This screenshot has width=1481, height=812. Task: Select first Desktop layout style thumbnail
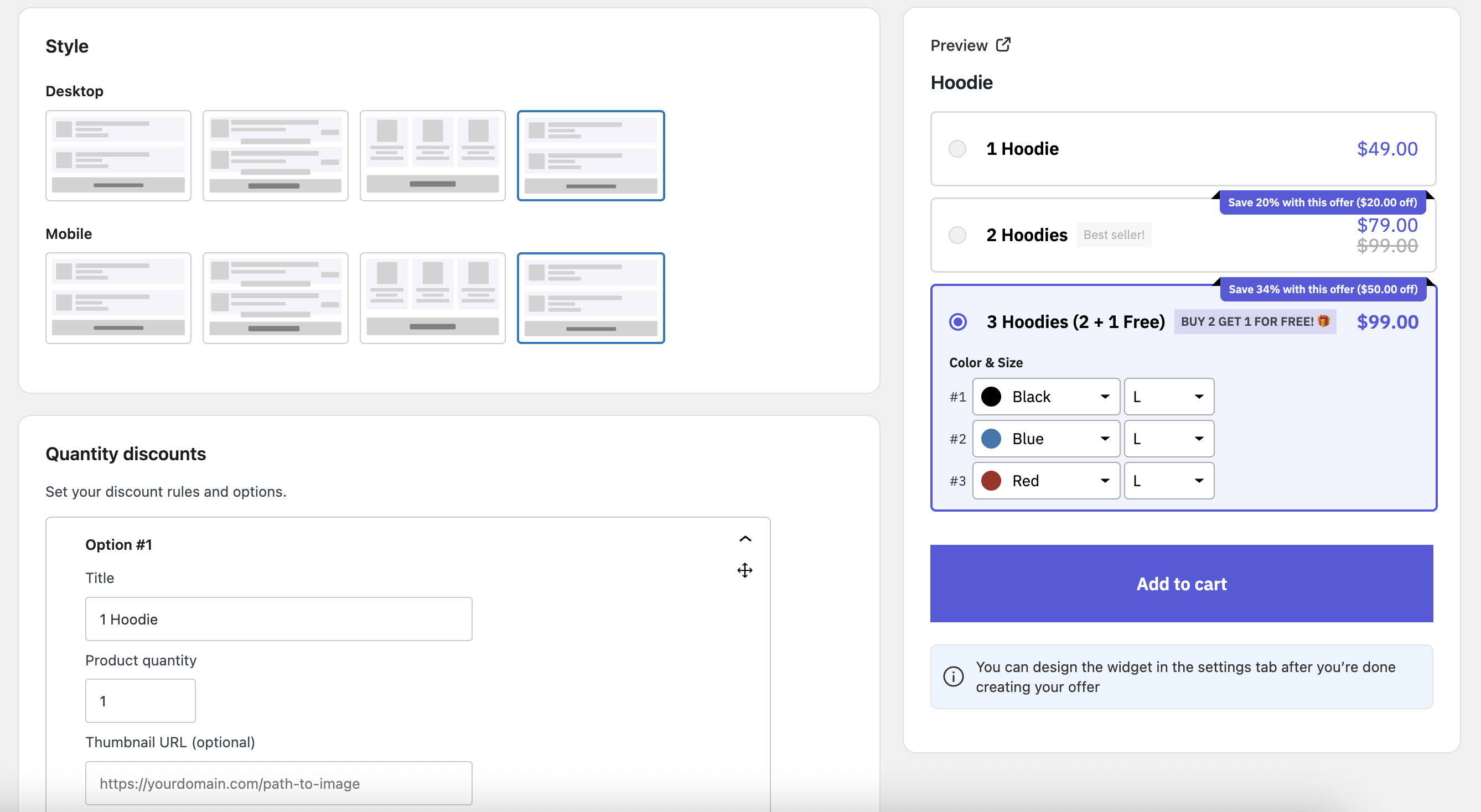point(118,155)
